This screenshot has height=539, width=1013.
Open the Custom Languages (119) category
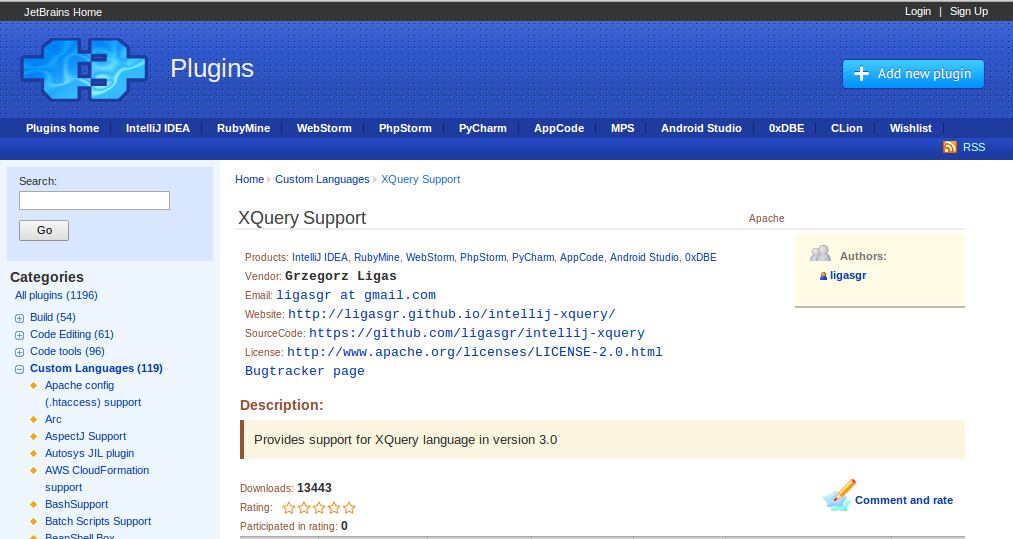click(96, 368)
